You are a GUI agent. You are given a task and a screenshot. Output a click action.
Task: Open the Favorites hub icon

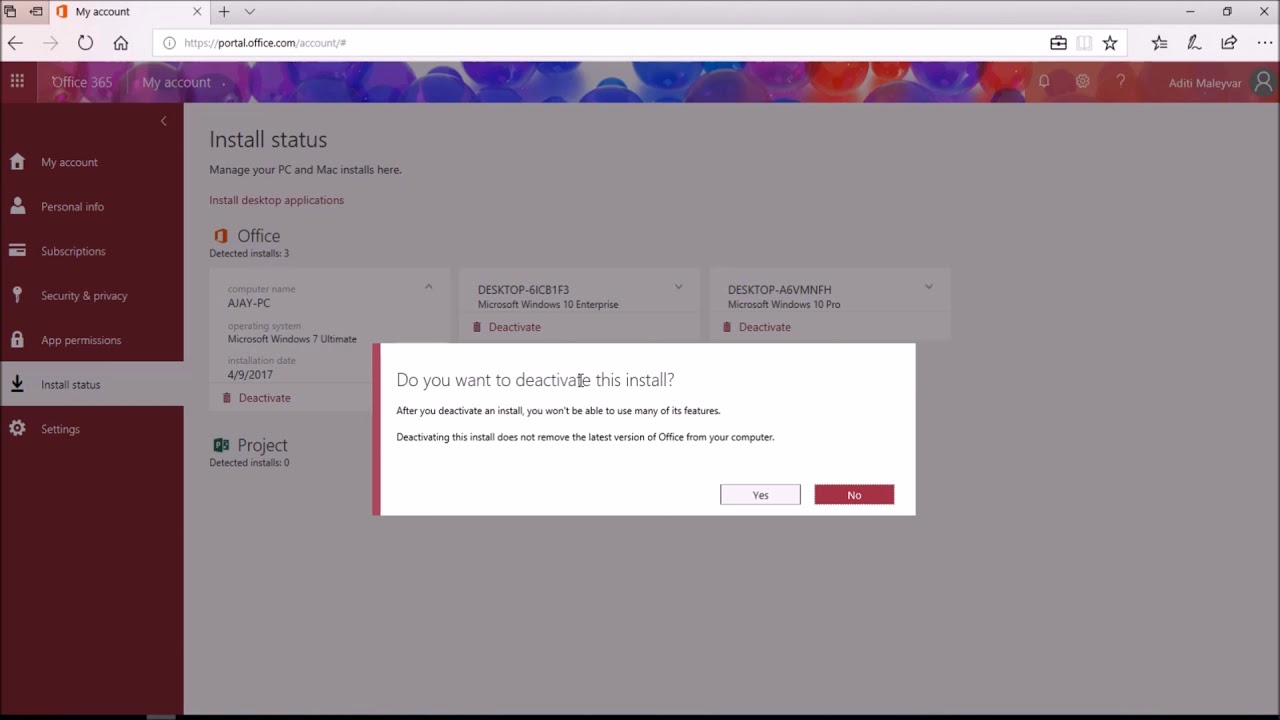(x=1159, y=43)
